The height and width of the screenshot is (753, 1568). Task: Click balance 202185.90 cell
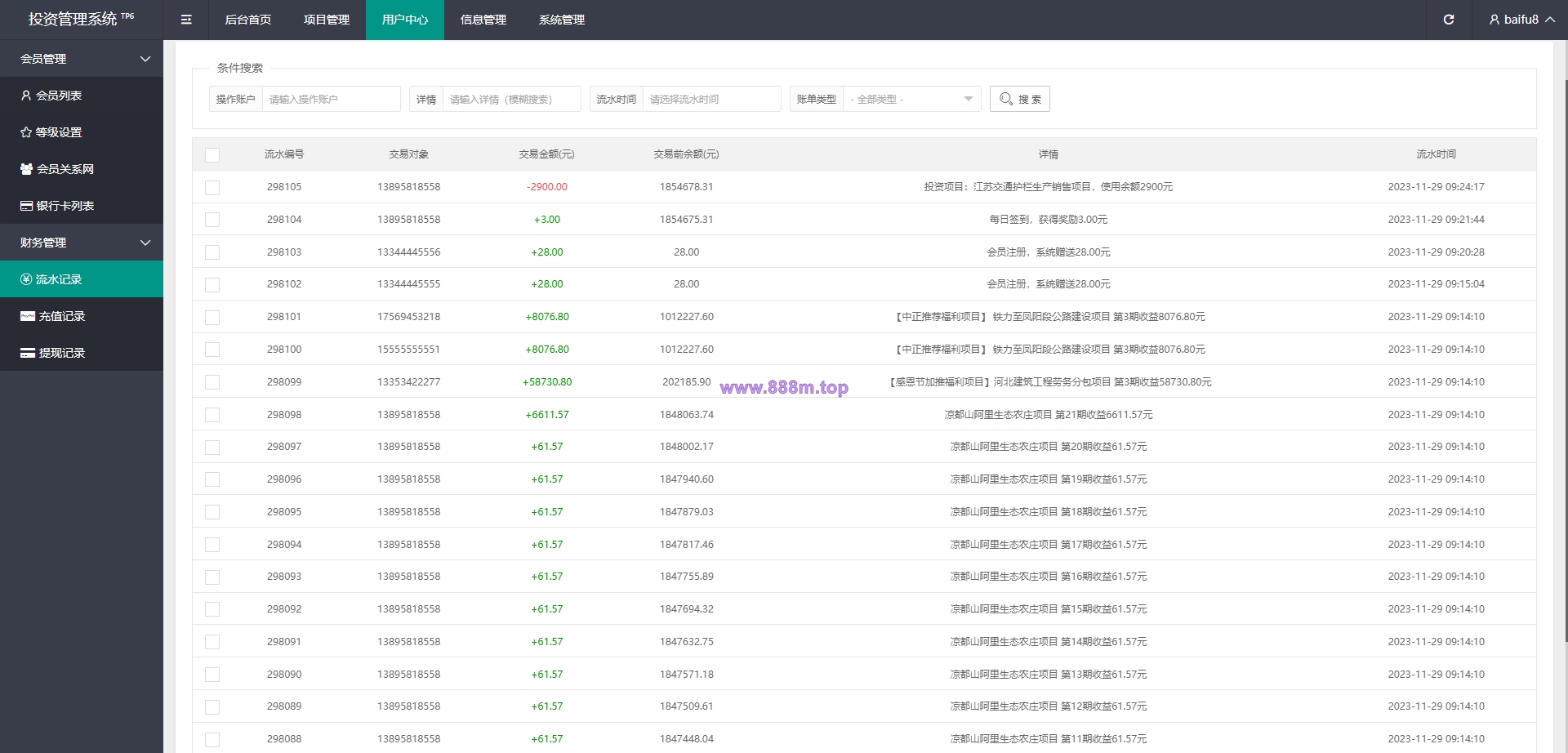point(687,382)
